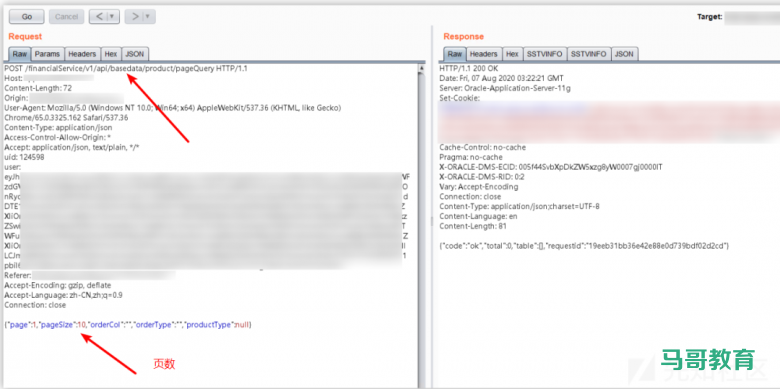Go forward to the next request
Screen dimensions: 780x389
[134, 17]
